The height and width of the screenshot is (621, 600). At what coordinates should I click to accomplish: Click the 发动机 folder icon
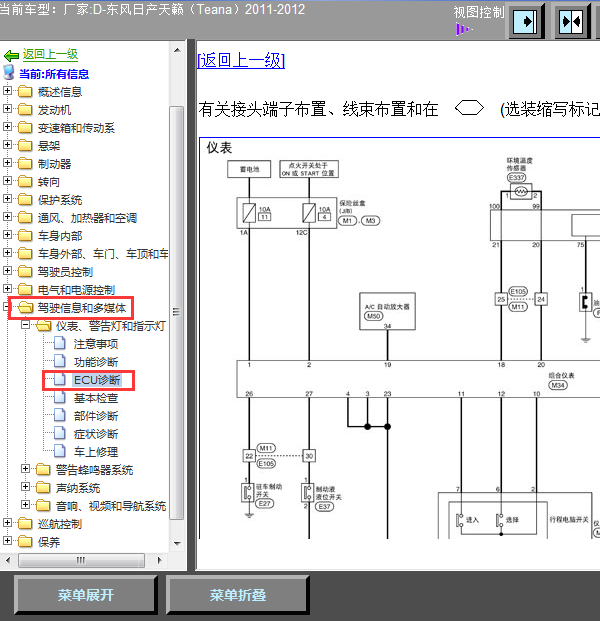pos(25,109)
